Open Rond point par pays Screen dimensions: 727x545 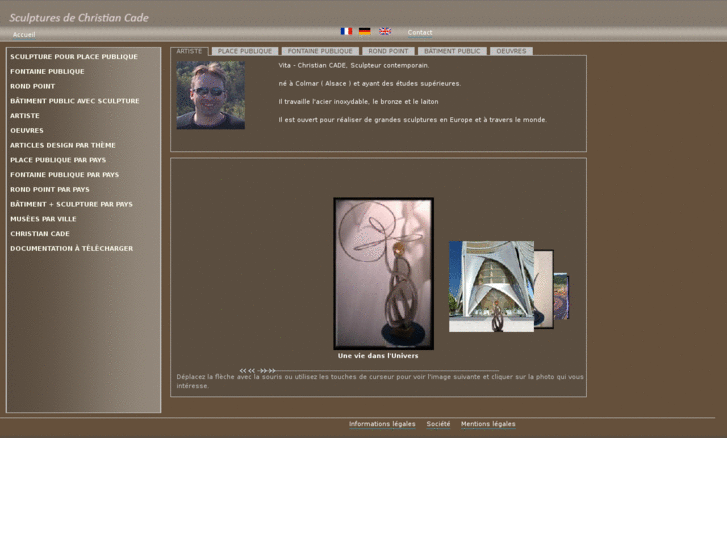tap(50, 189)
